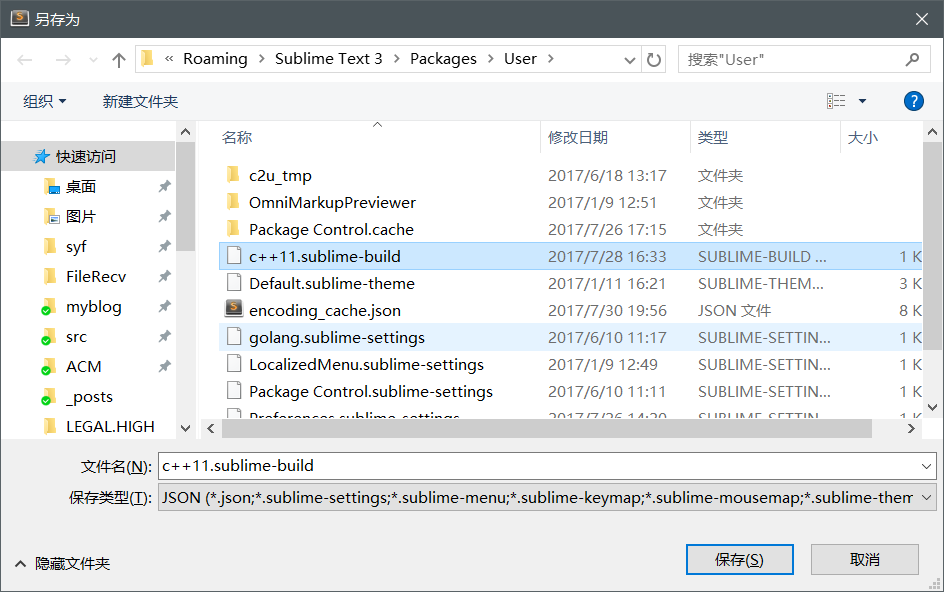Viewport: 944px width, 592px height.
Task: Open the Sublime Text 3 breadcrumb
Action: (x=328, y=59)
